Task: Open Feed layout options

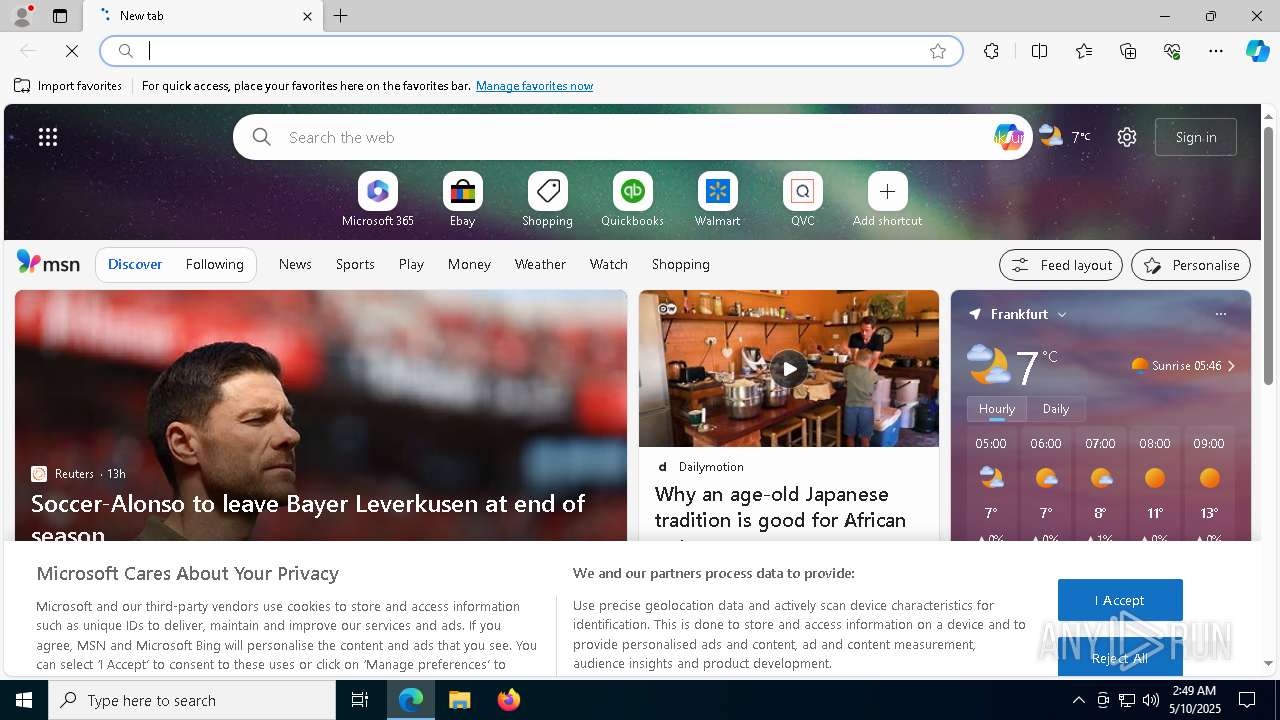Action: coord(1061,265)
